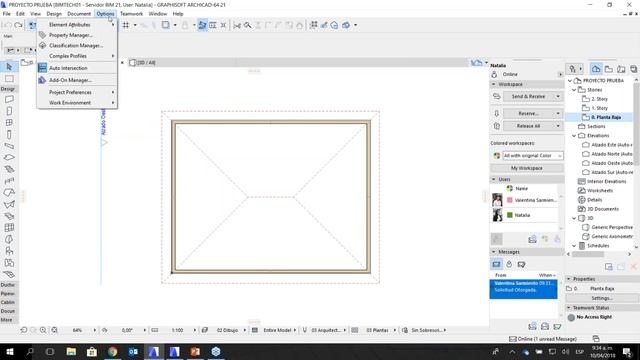Click the Project Map icon in the Navigator
The width and height of the screenshot is (640, 360).
[596, 69]
